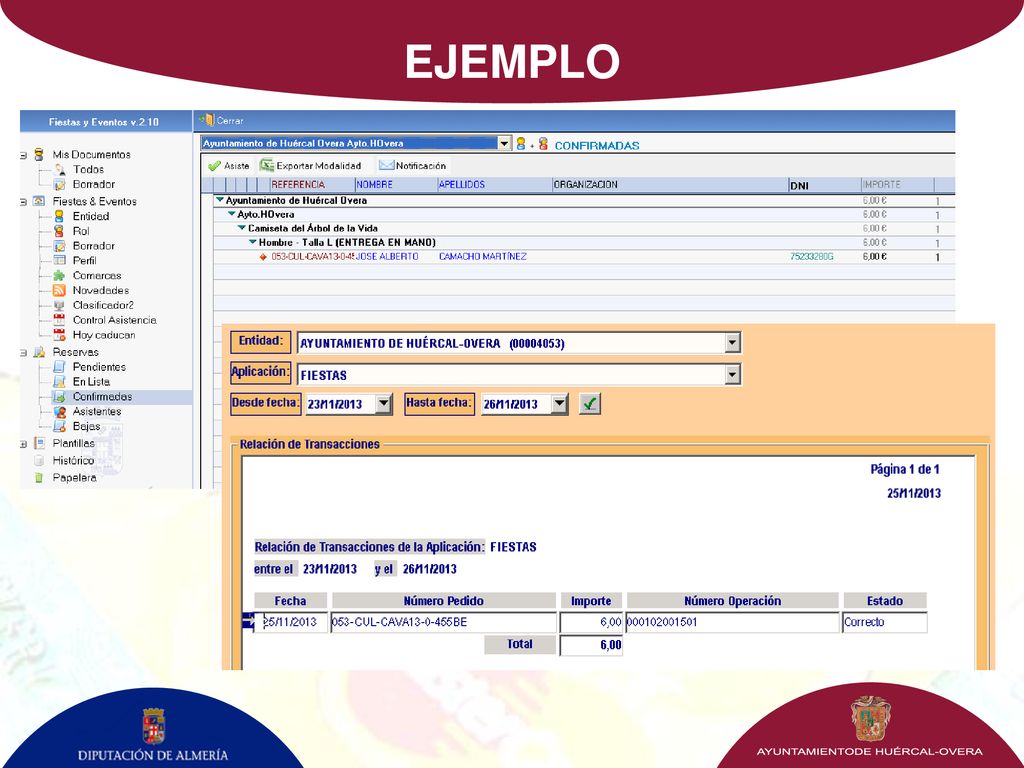Collapse the Hombre - Talla L row
1024x768 pixels.
click(x=253, y=242)
